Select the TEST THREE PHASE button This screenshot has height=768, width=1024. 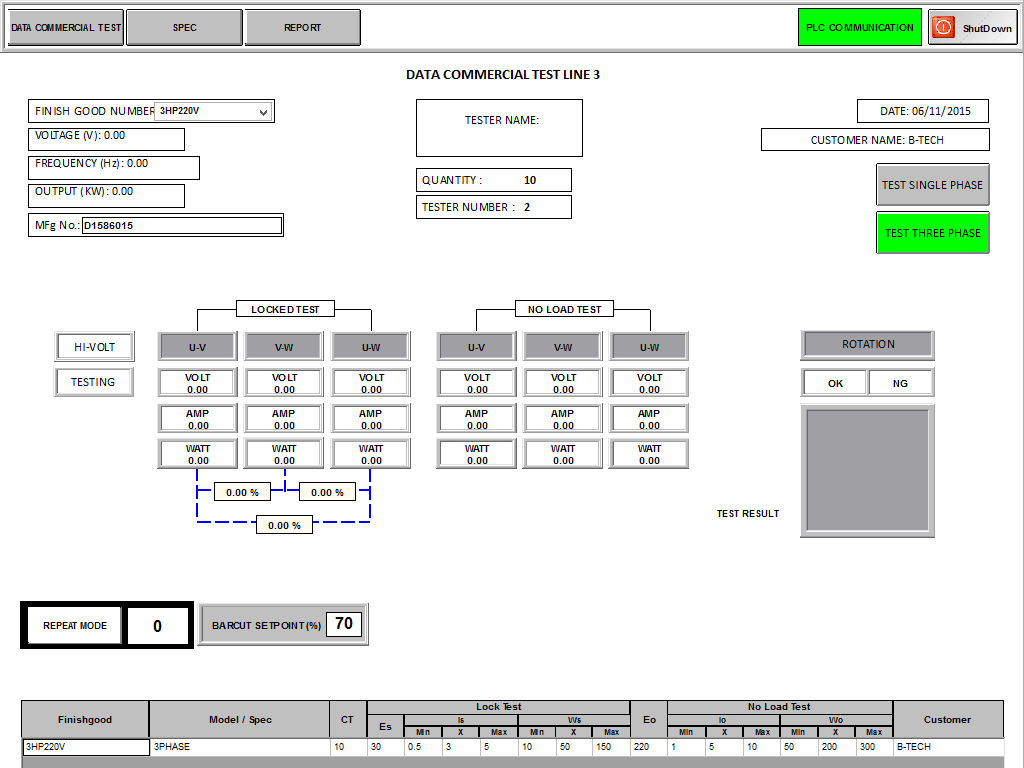933,232
